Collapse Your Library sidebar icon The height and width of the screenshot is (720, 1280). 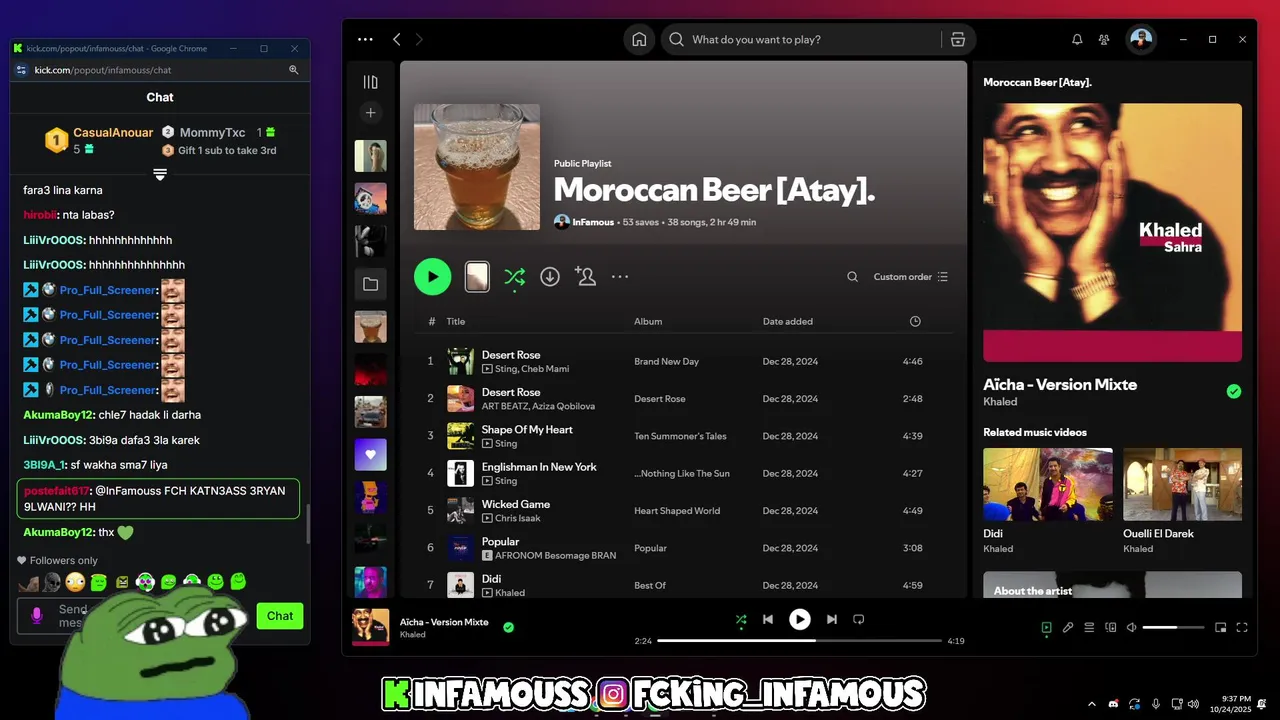click(x=371, y=82)
